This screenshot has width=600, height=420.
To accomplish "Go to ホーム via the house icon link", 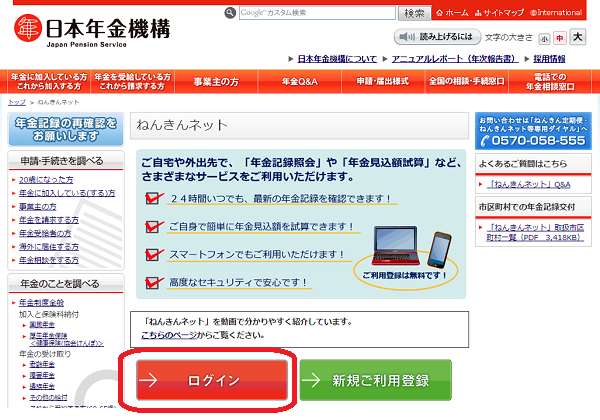I will pyautogui.click(x=452, y=13).
